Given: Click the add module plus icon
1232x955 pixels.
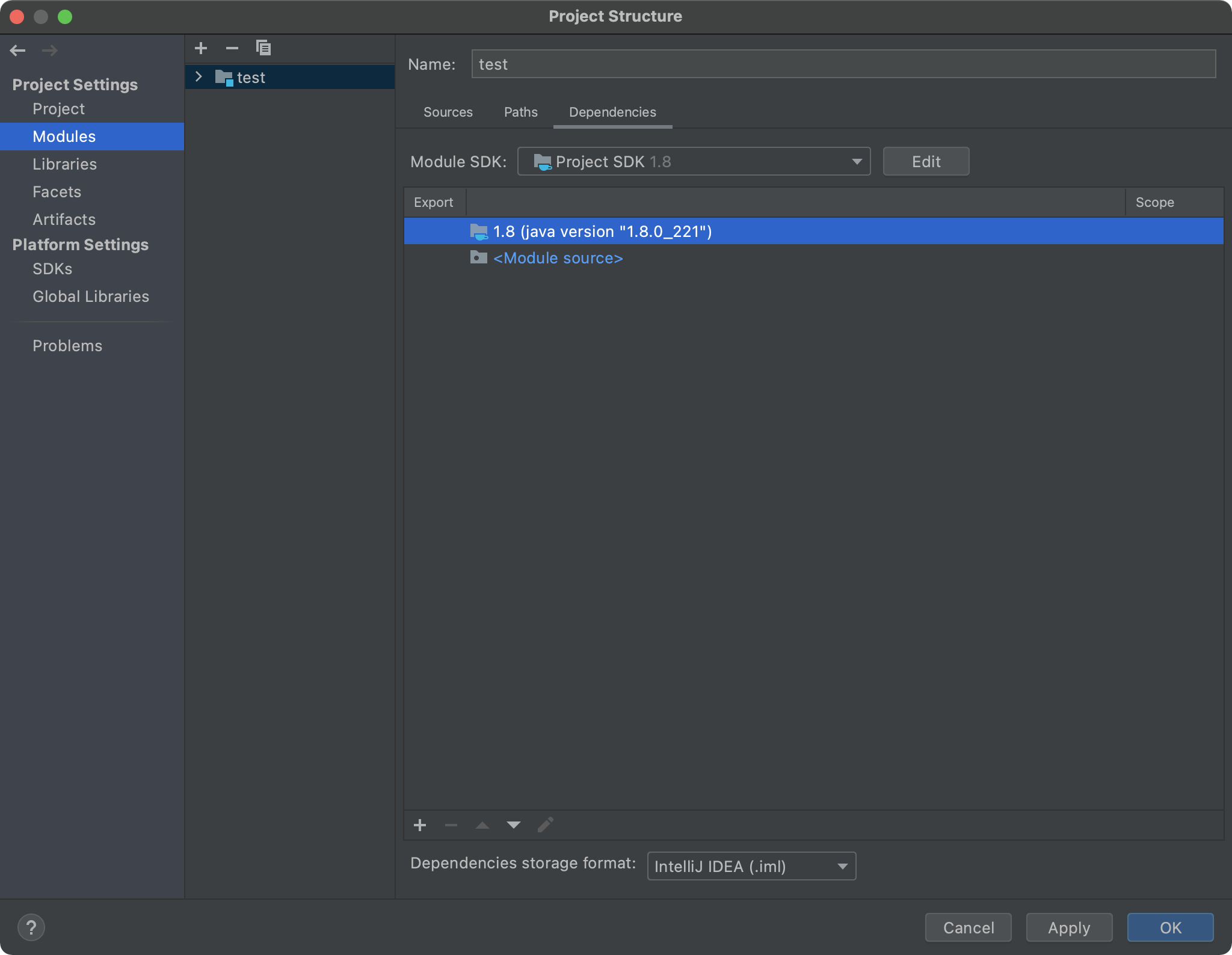Looking at the screenshot, I should [x=201, y=48].
